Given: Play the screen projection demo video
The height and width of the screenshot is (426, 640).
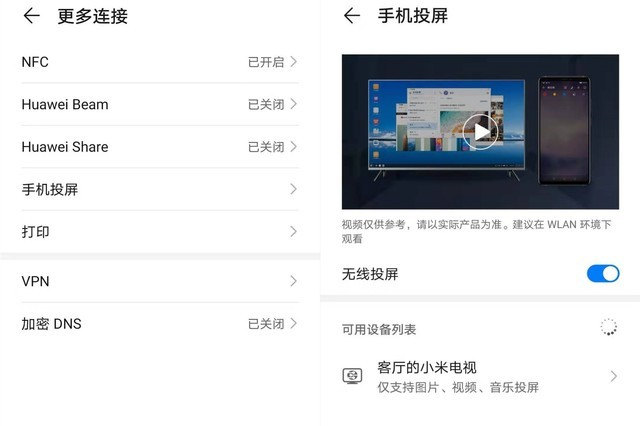Looking at the screenshot, I should tap(480, 132).
